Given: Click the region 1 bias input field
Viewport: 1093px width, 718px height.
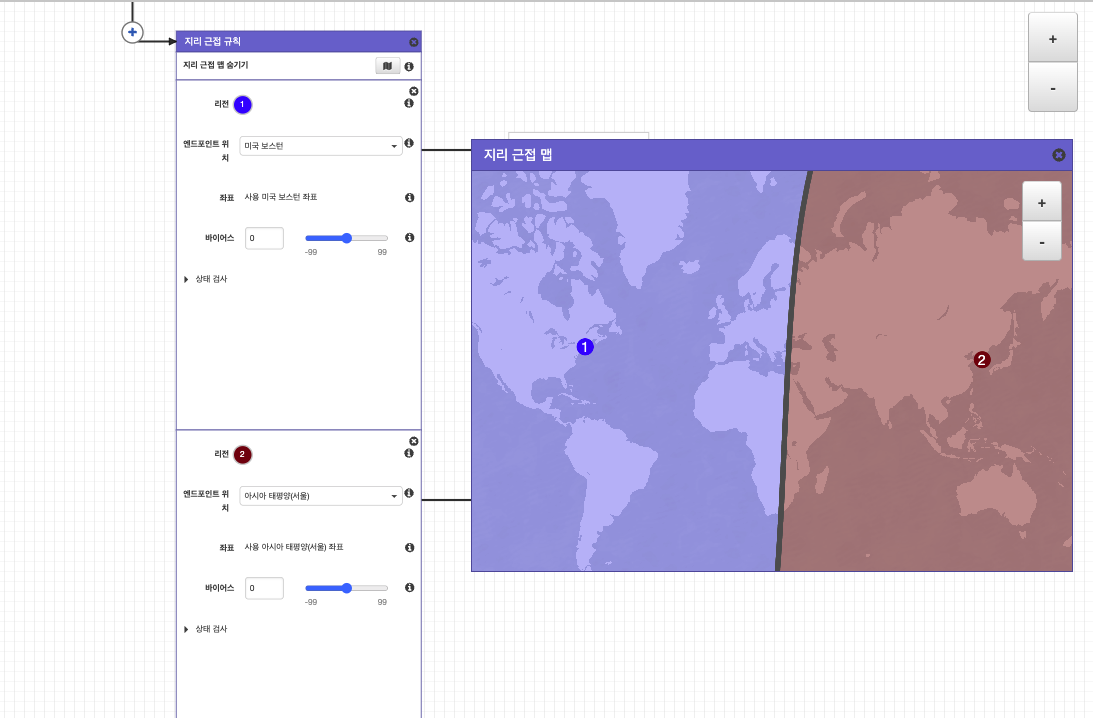Looking at the screenshot, I should 264,238.
